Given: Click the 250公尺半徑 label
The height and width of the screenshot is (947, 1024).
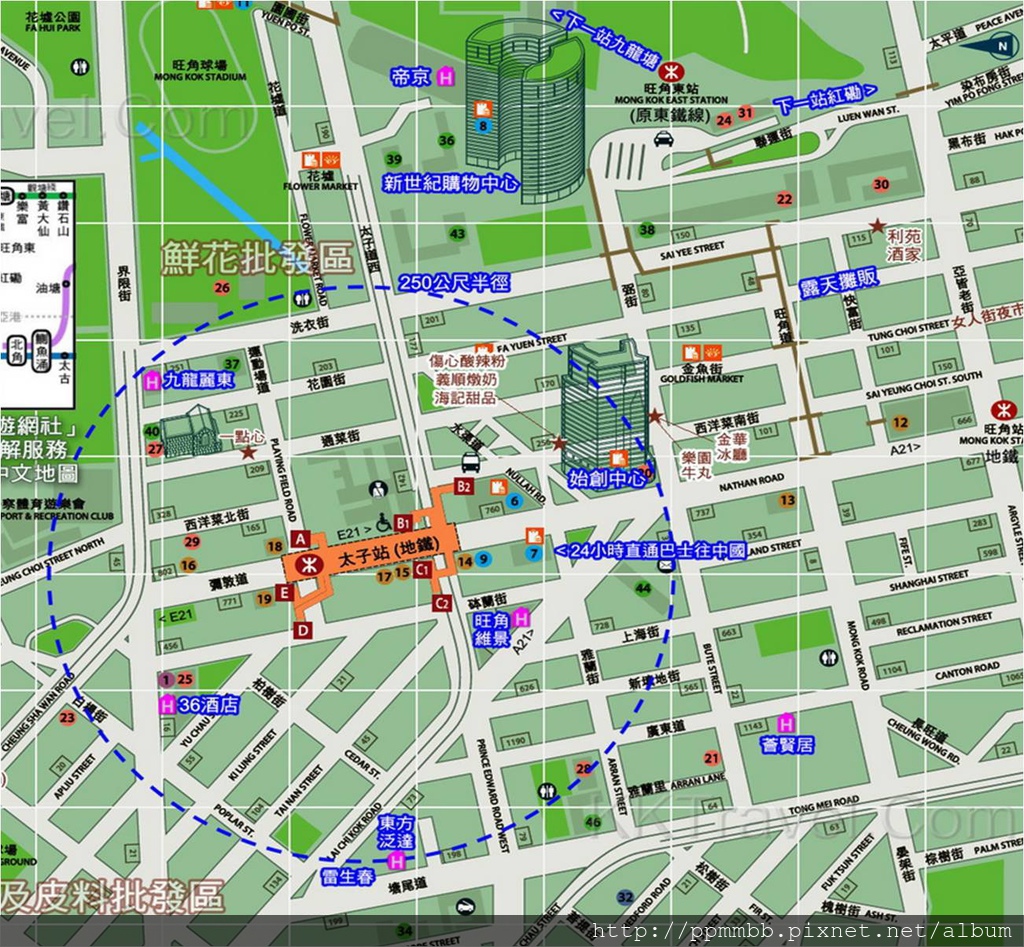Looking at the screenshot, I should click(x=455, y=283).
